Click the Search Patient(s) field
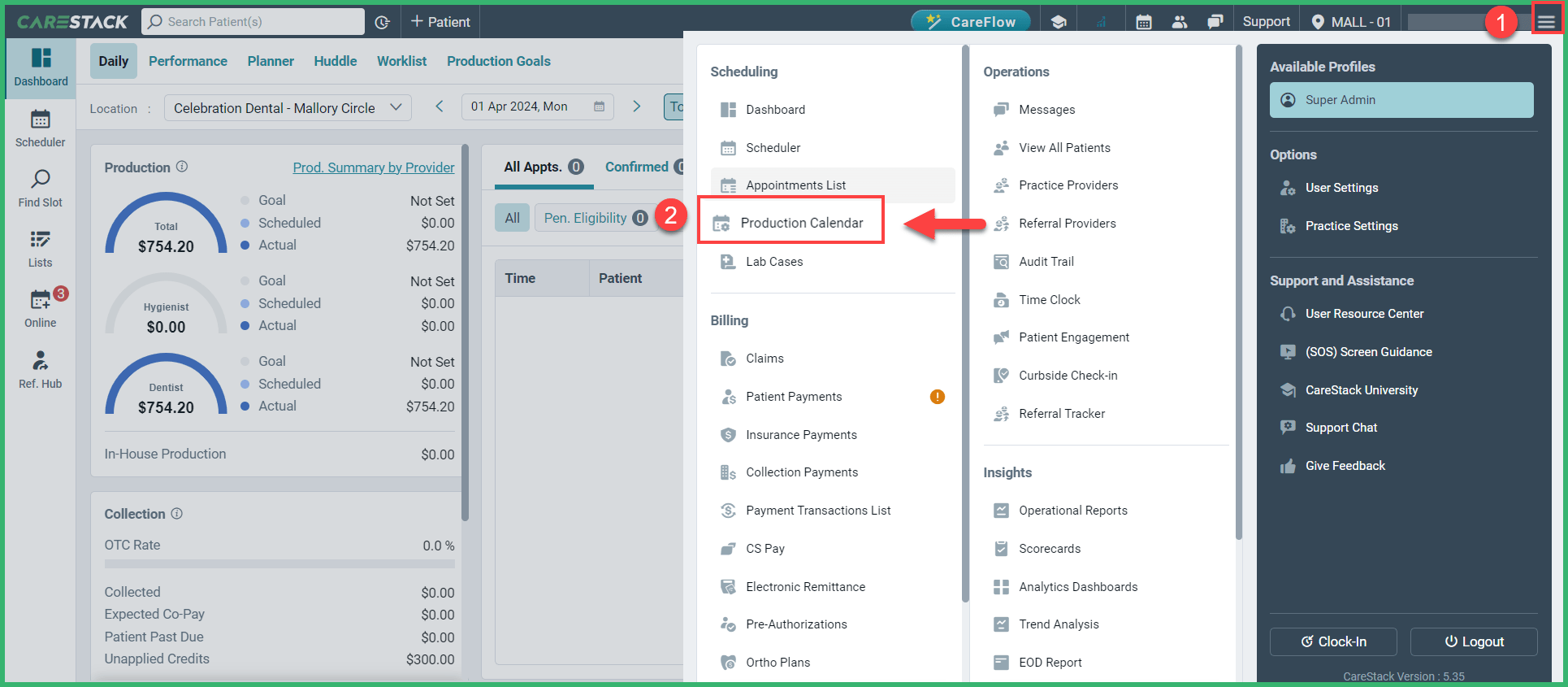Image resolution: width=1568 pixels, height=687 pixels. point(253,22)
